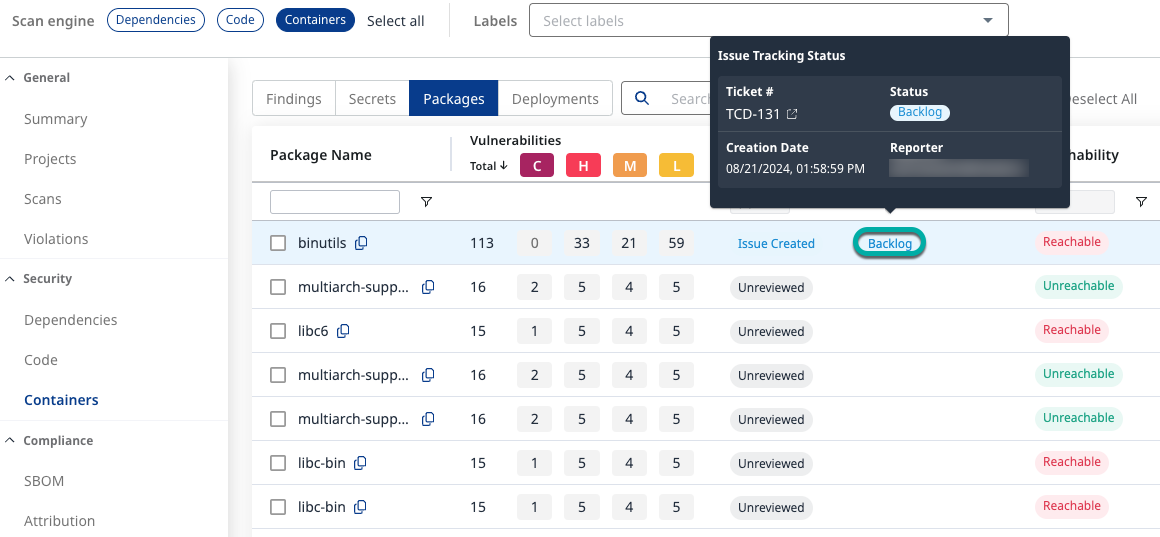
Task: Click the Critical severity C badge
Action: [x=537, y=166]
